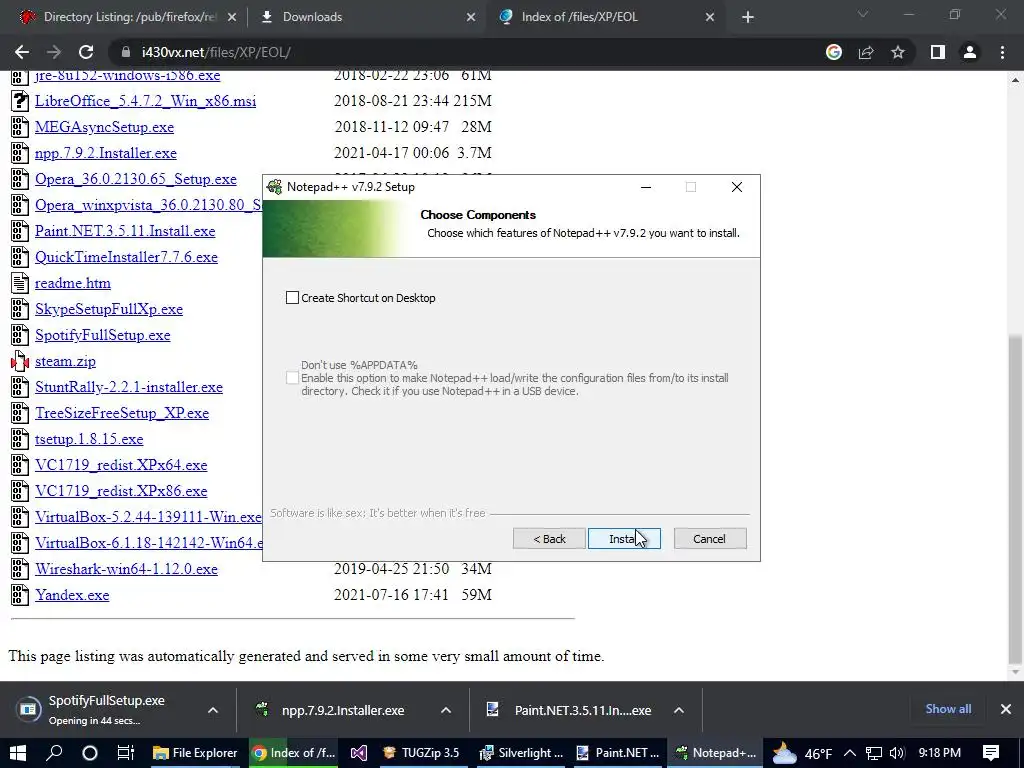Close the downloads shelf with X
The image size is (1024, 768).
(x=1006, y=709)
